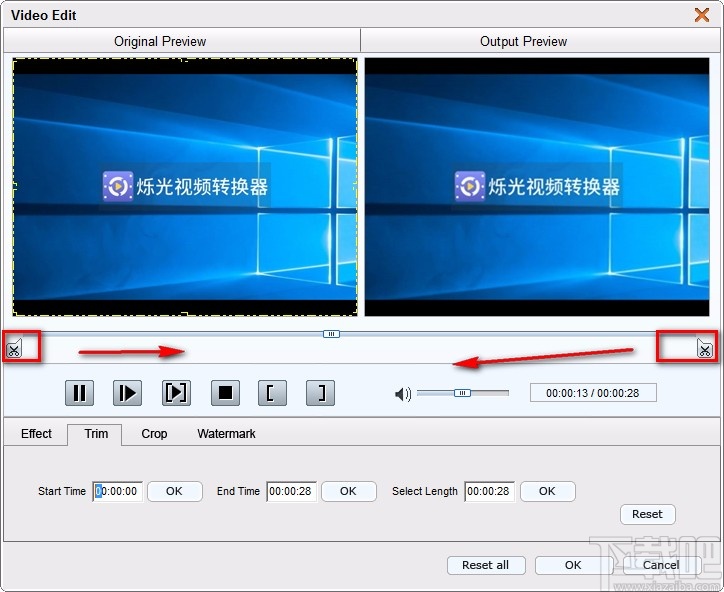724x592 pixels.
Task: Click the End Time input field
Action: coord(291,491)
